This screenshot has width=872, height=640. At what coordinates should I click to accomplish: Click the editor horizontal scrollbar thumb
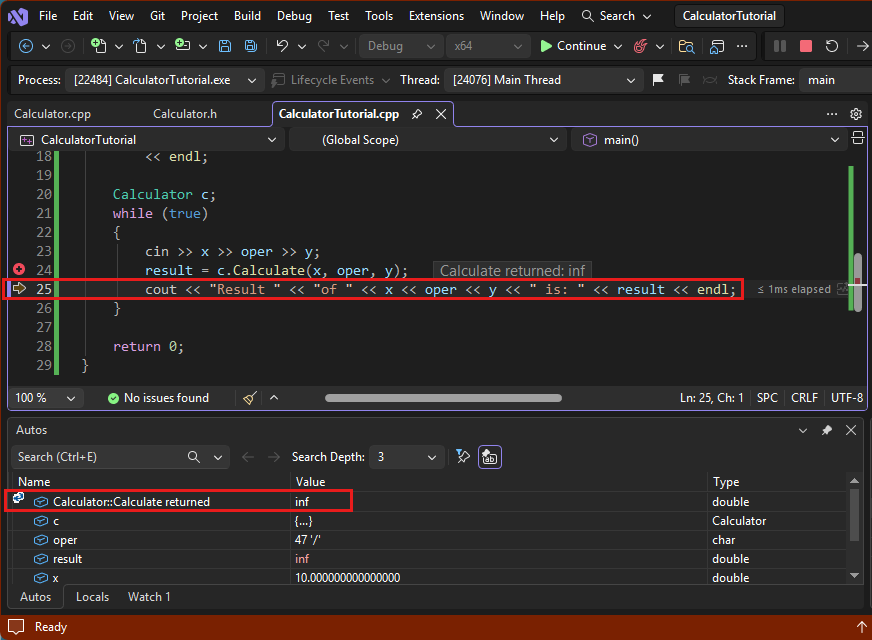tap(443, 398)
